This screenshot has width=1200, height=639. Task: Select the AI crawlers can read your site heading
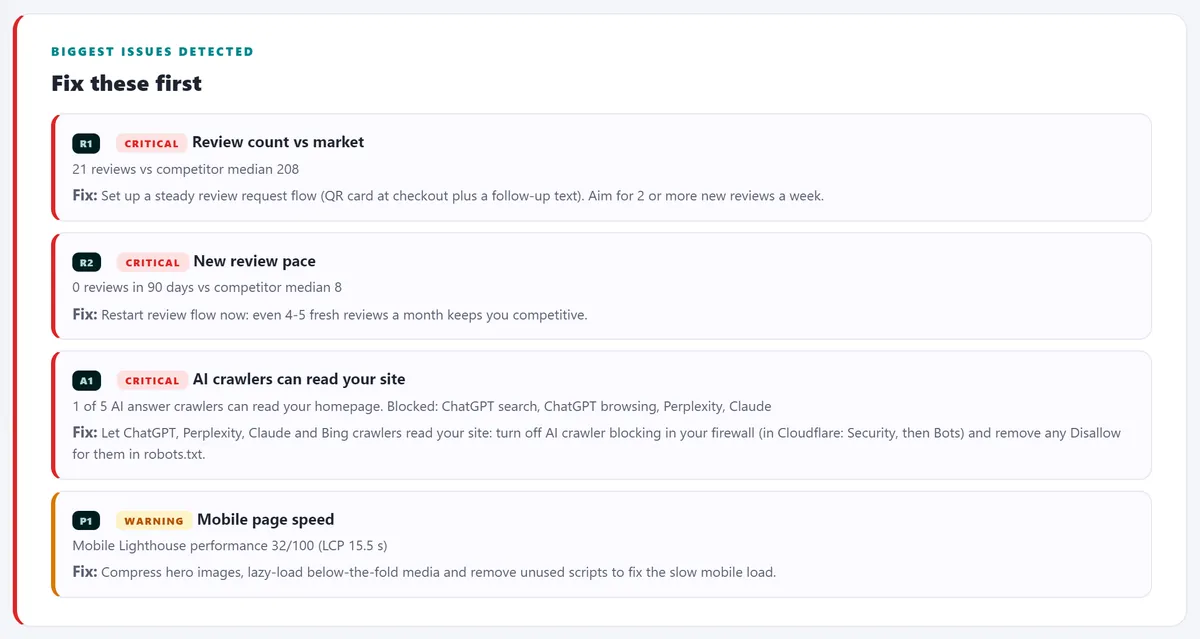299,379
